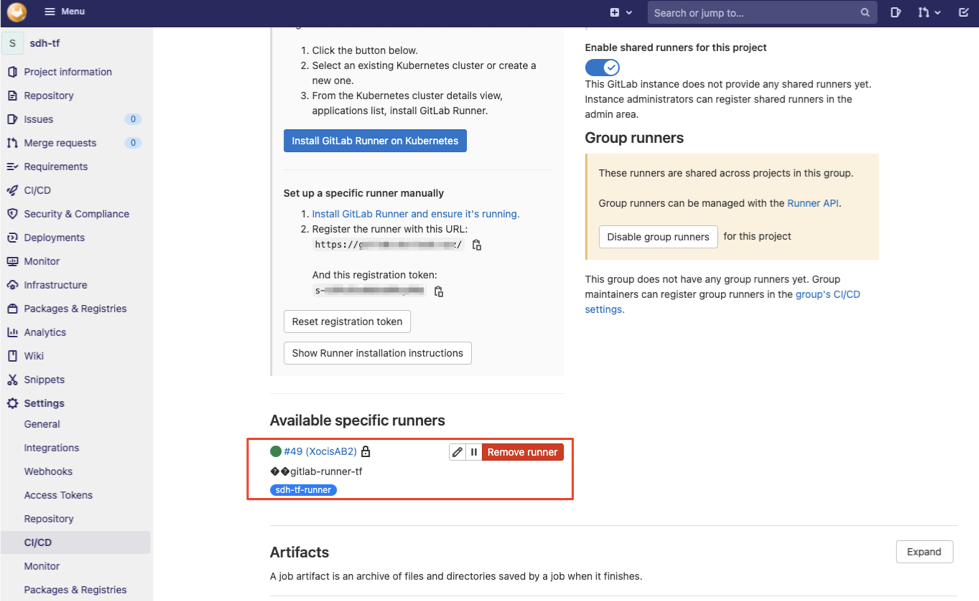Open the to-do list icon
The height and width of the screenshot is (601, 979).
click(963, 12)
